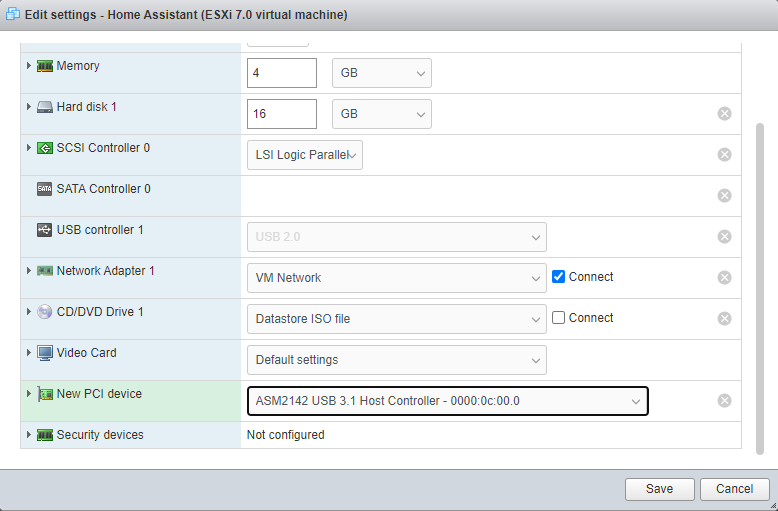Click the CD/DVD Drive 1 disc icon
This screenshot has height=511, width=778.
(x=45, y=312)
